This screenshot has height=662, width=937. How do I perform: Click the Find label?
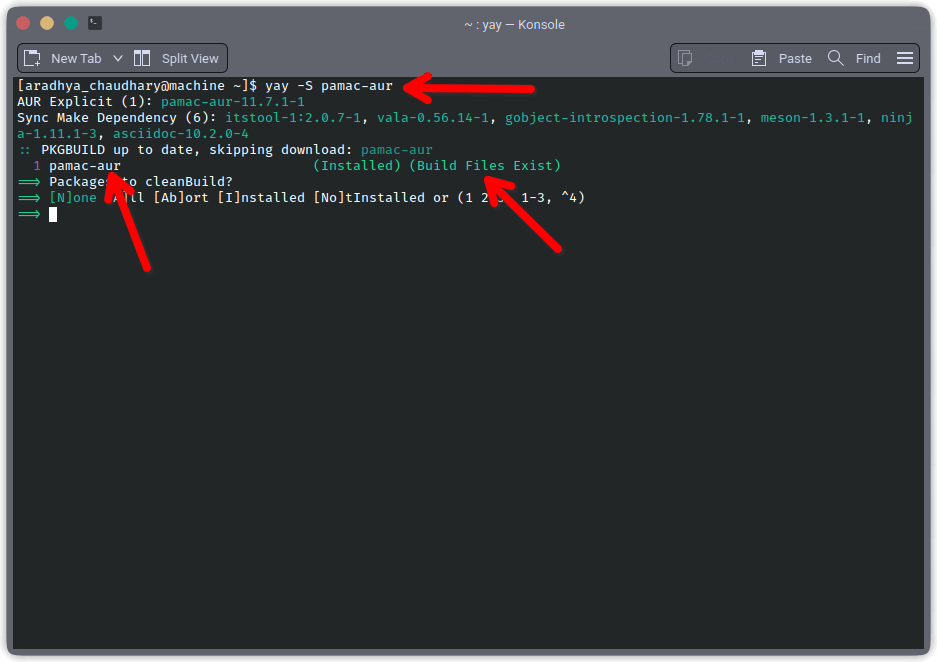(x=868, y=59)
